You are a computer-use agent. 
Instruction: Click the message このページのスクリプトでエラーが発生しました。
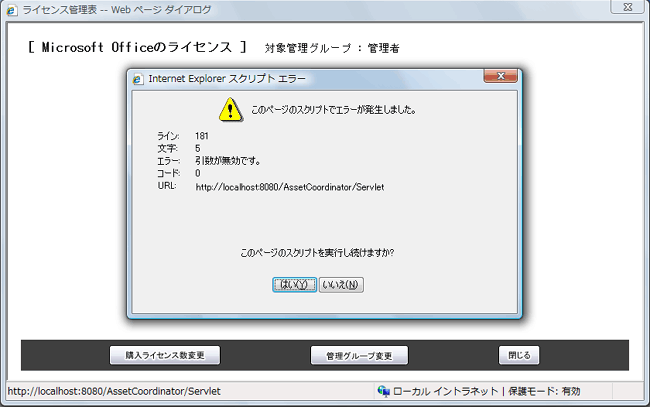tap(334, 110)
